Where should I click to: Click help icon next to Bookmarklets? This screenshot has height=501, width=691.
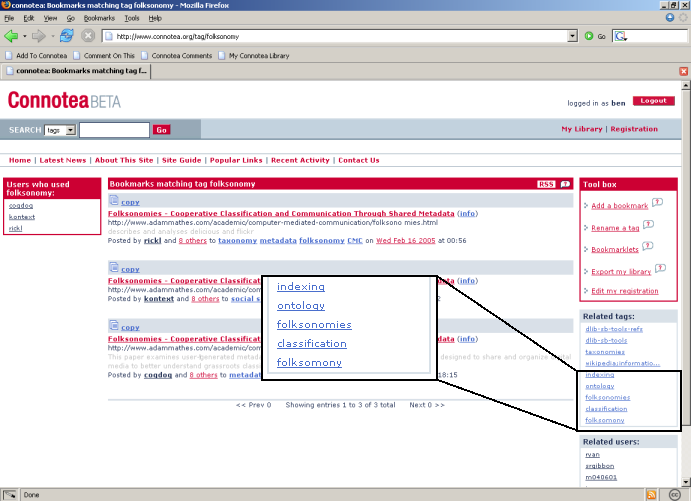point(647,246)
